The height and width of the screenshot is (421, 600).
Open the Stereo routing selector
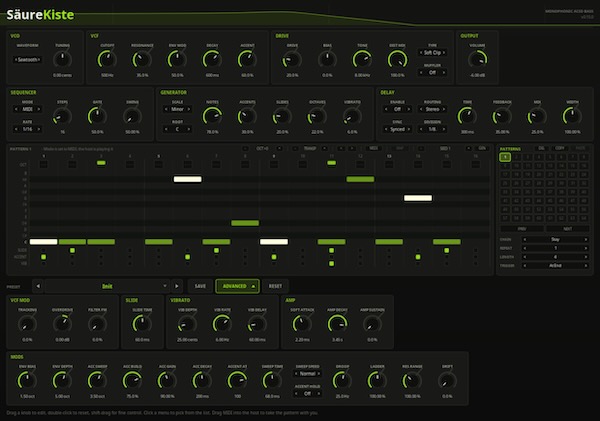(432, 109)
